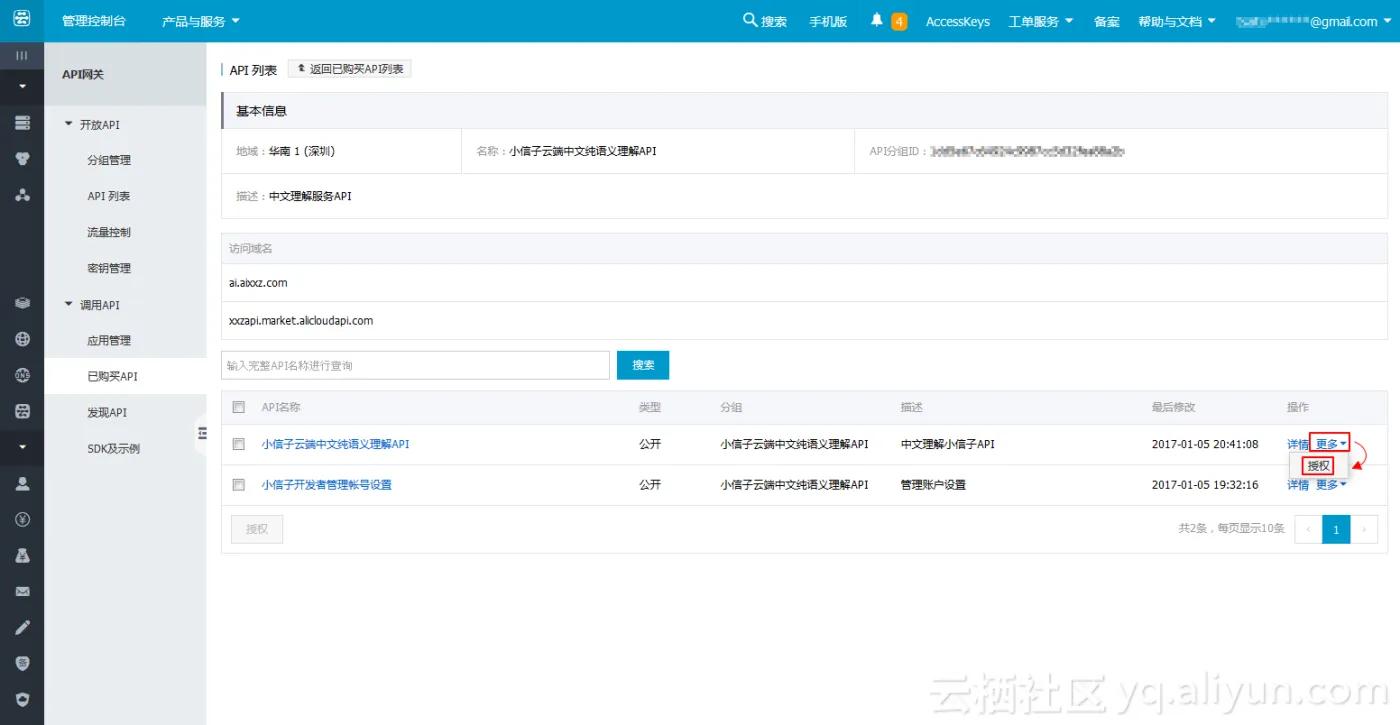Open SDK及示例 in side menu
1400x725 pixels.
pos(113,448)
